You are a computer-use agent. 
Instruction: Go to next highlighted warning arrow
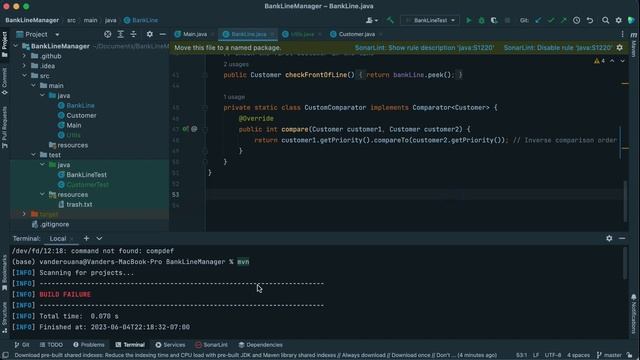click(x=622, y=61)
